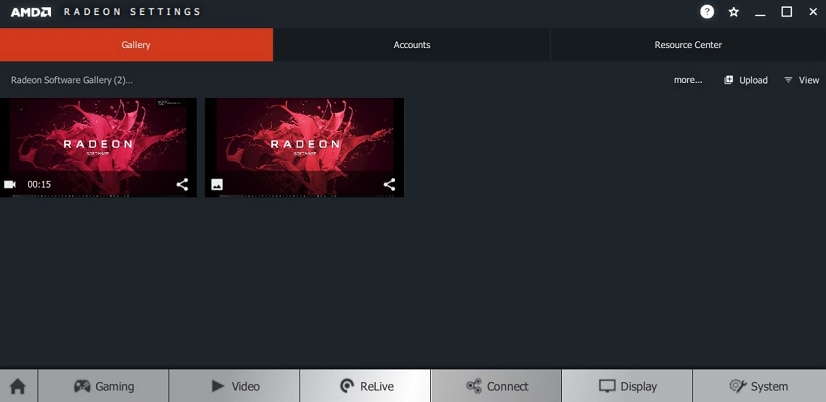Open the Display section
This screenshot has height=402, width=826.
click(627, 386)
